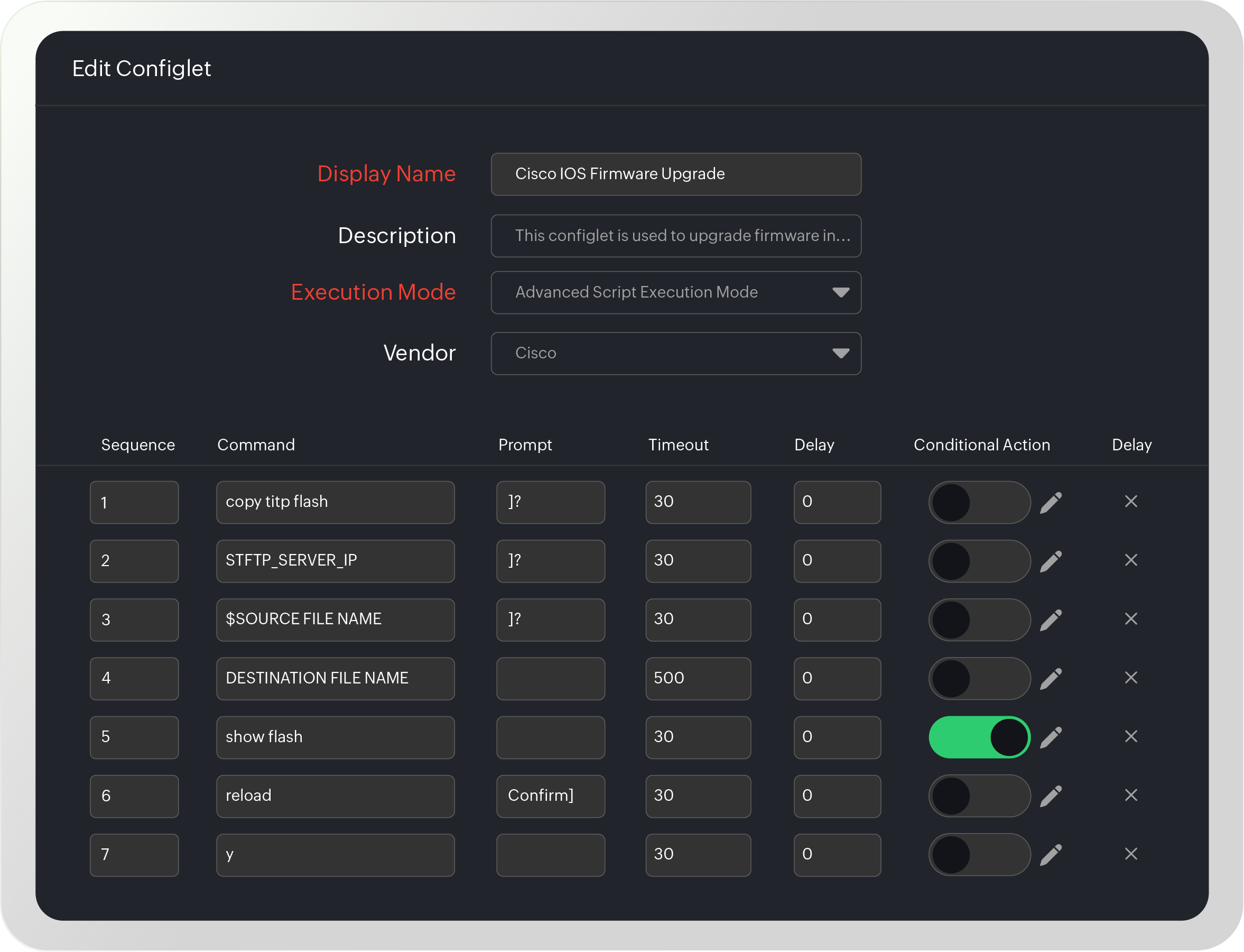Edit conditional action for the "copy titp flash" row
This screenshot has height=952, width=1244.
coord(1052,502)
